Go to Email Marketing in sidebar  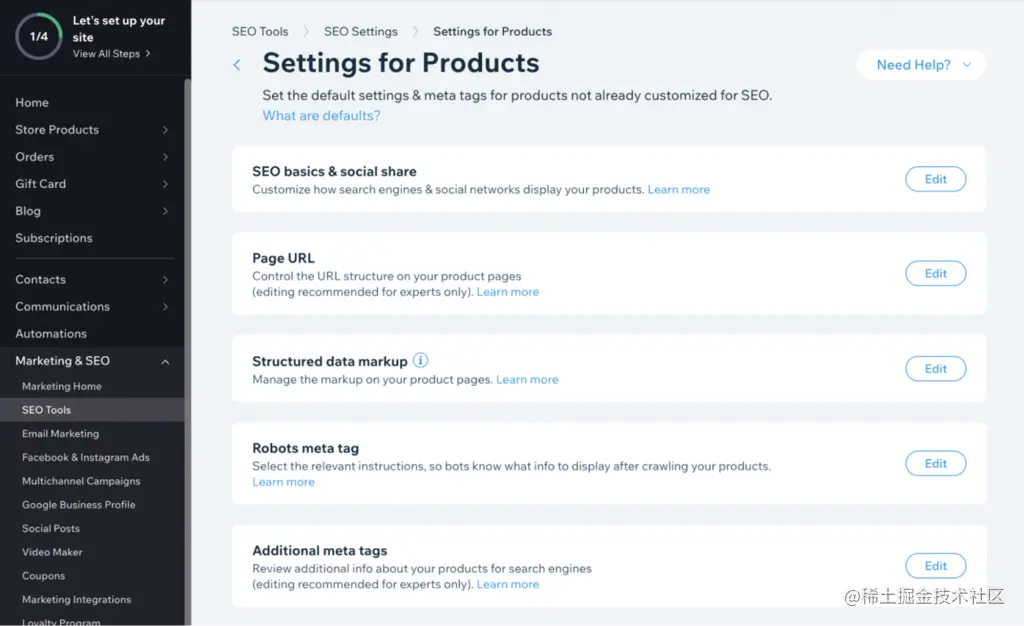click(x=61, y=434)
